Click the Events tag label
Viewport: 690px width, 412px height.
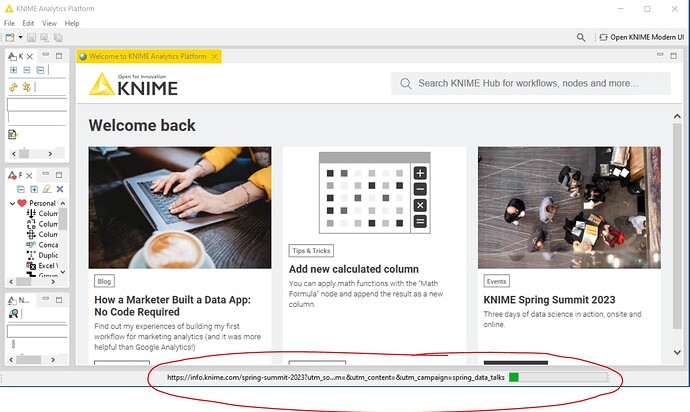(496, 281)
